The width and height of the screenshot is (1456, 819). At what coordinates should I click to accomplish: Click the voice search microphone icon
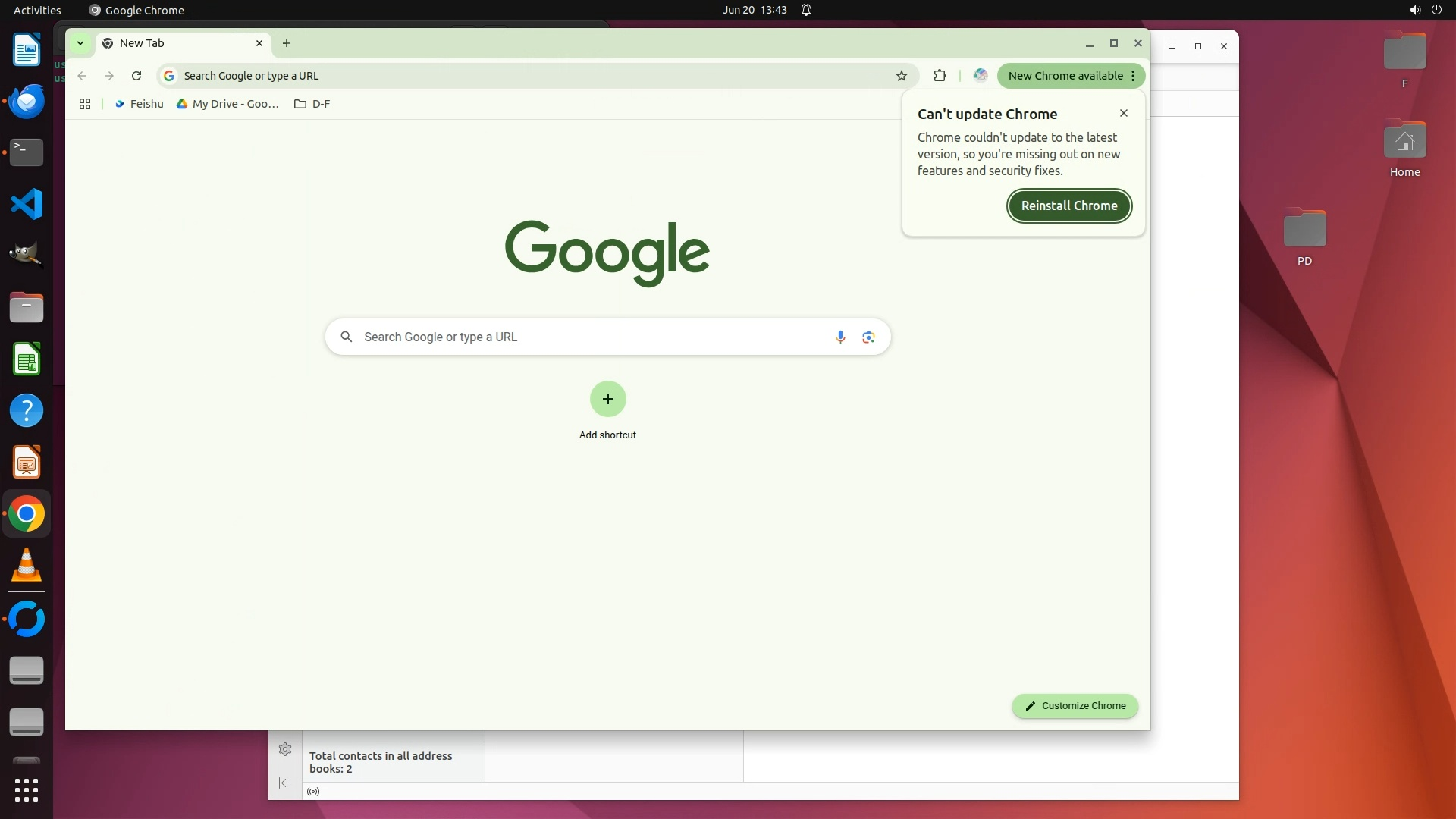pos(840,337)
